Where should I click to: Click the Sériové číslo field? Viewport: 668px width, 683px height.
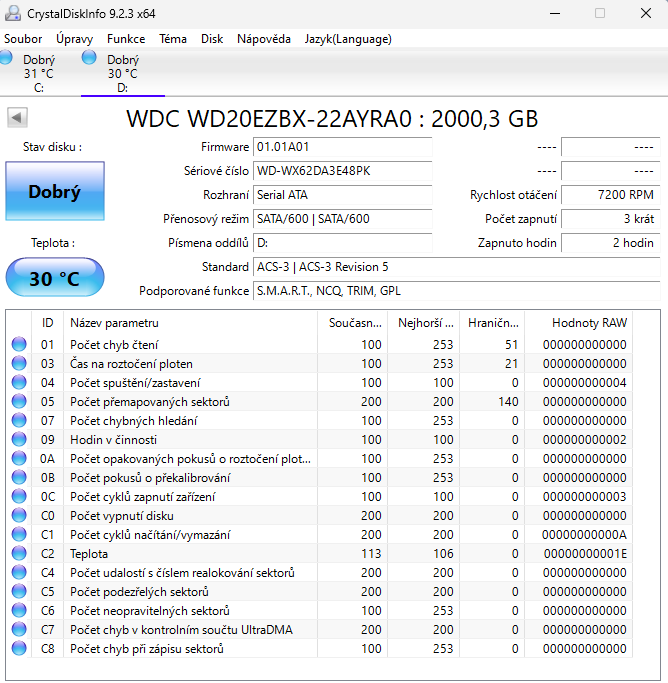[343, 171]
